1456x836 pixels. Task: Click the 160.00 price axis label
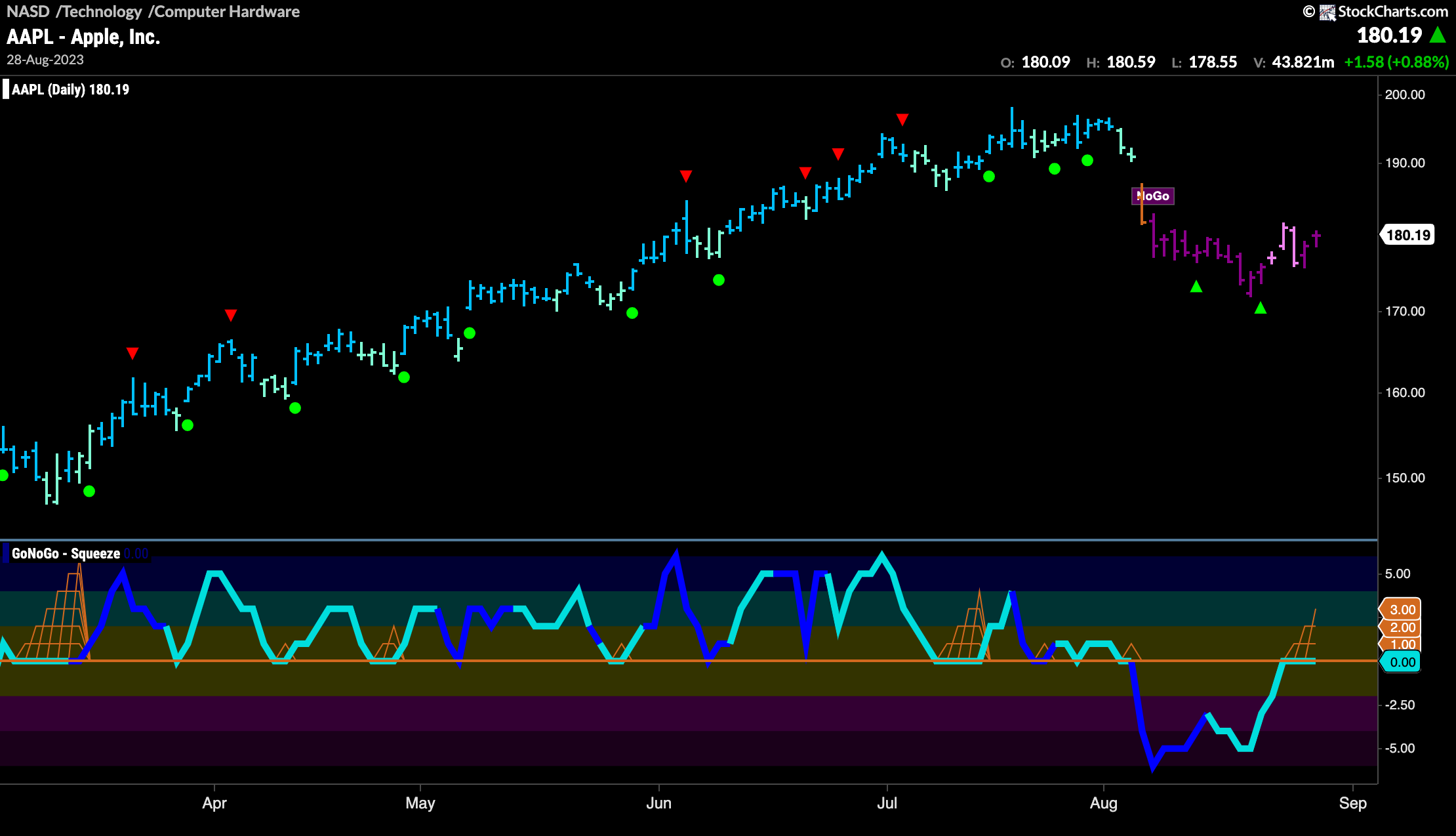[1405, 392]
